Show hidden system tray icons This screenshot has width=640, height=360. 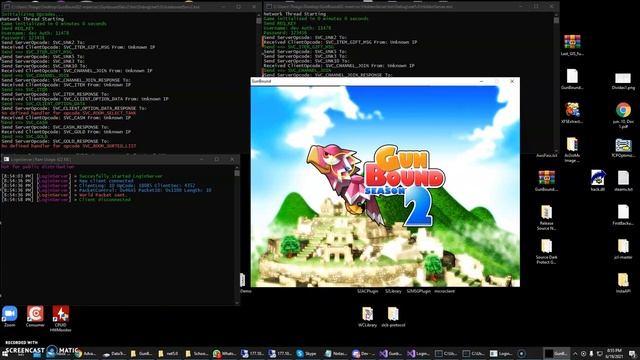(x=575, y=353)
